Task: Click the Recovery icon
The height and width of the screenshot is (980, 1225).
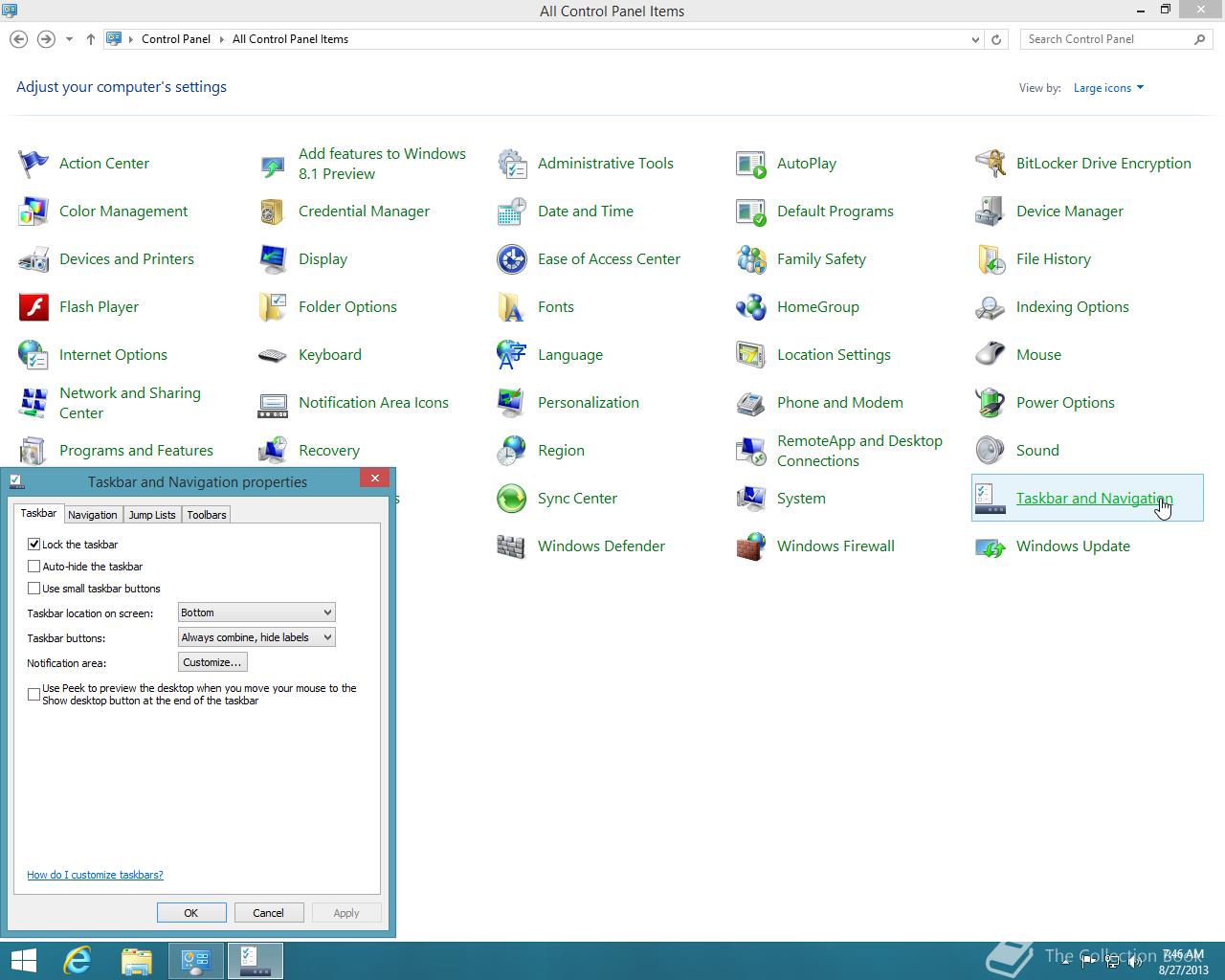Action: [273, 451]
